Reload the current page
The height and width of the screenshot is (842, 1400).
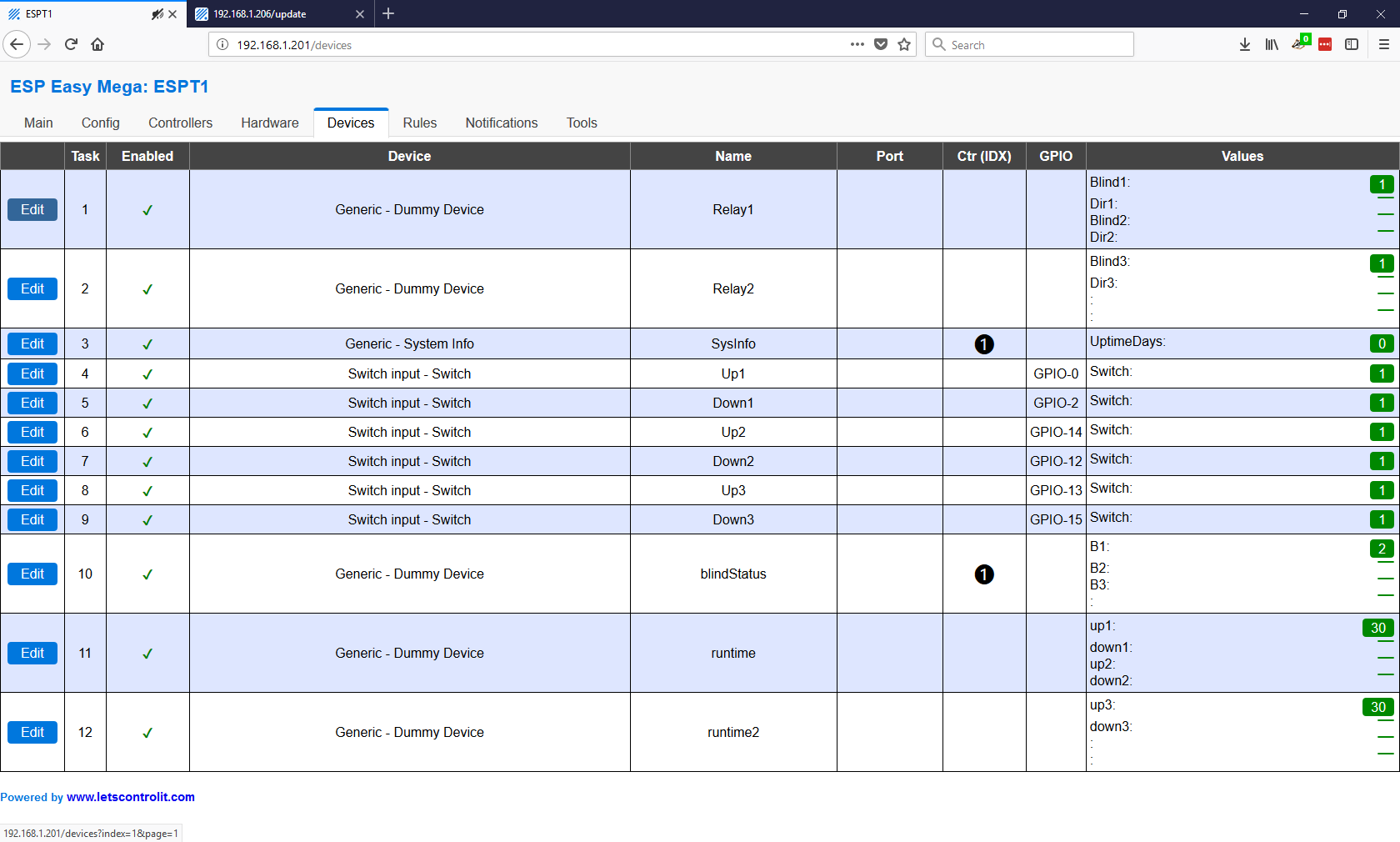tap(71, 44)
